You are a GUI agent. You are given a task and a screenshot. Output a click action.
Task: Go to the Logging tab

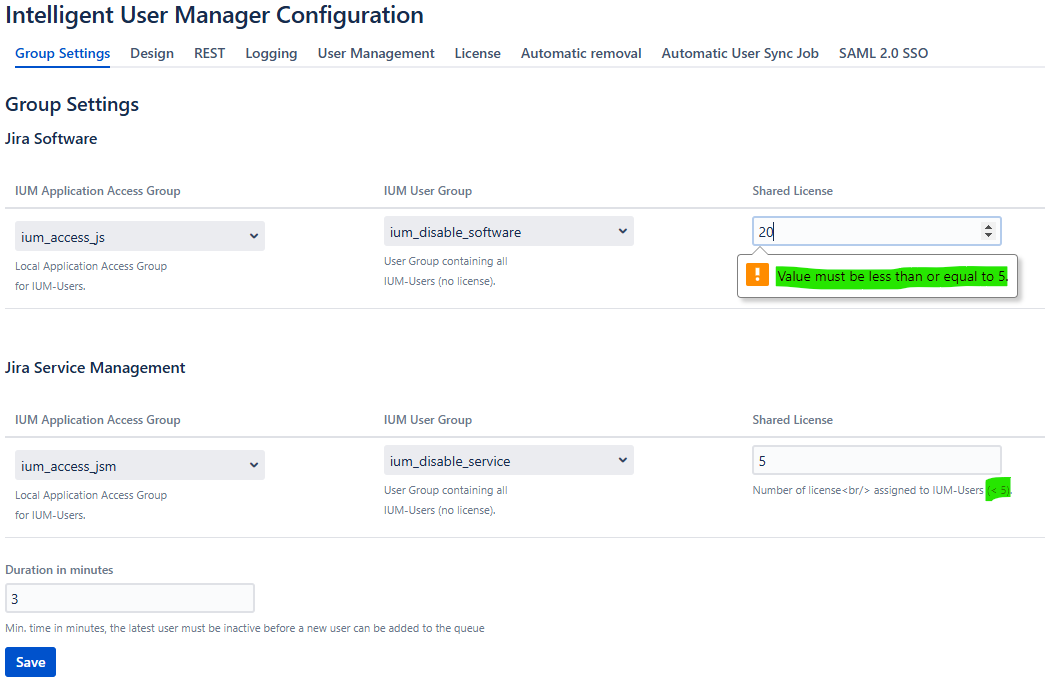click(271, 53)
